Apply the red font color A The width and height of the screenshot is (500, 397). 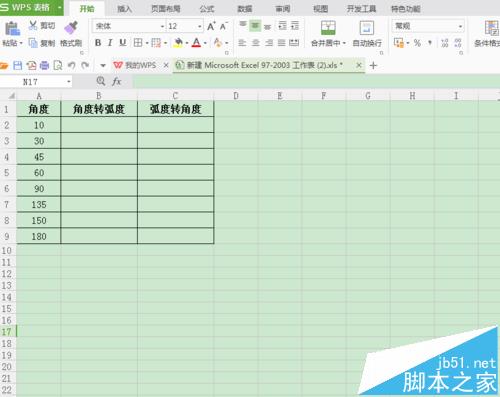tap(196, 43)
